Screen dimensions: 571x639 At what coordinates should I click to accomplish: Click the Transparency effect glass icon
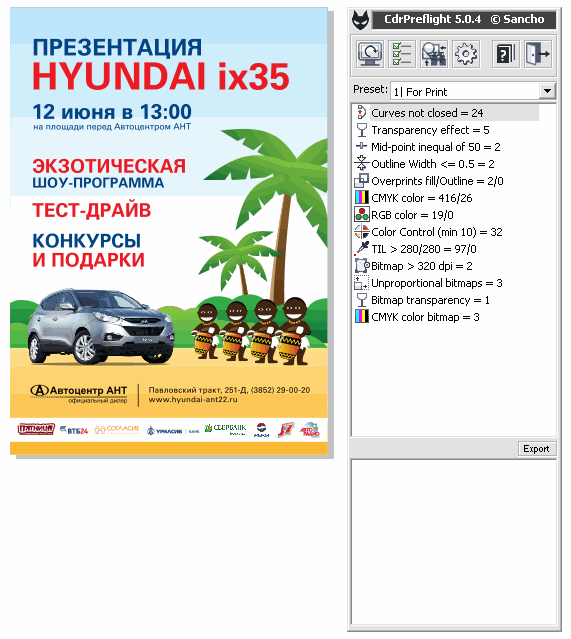361,130
